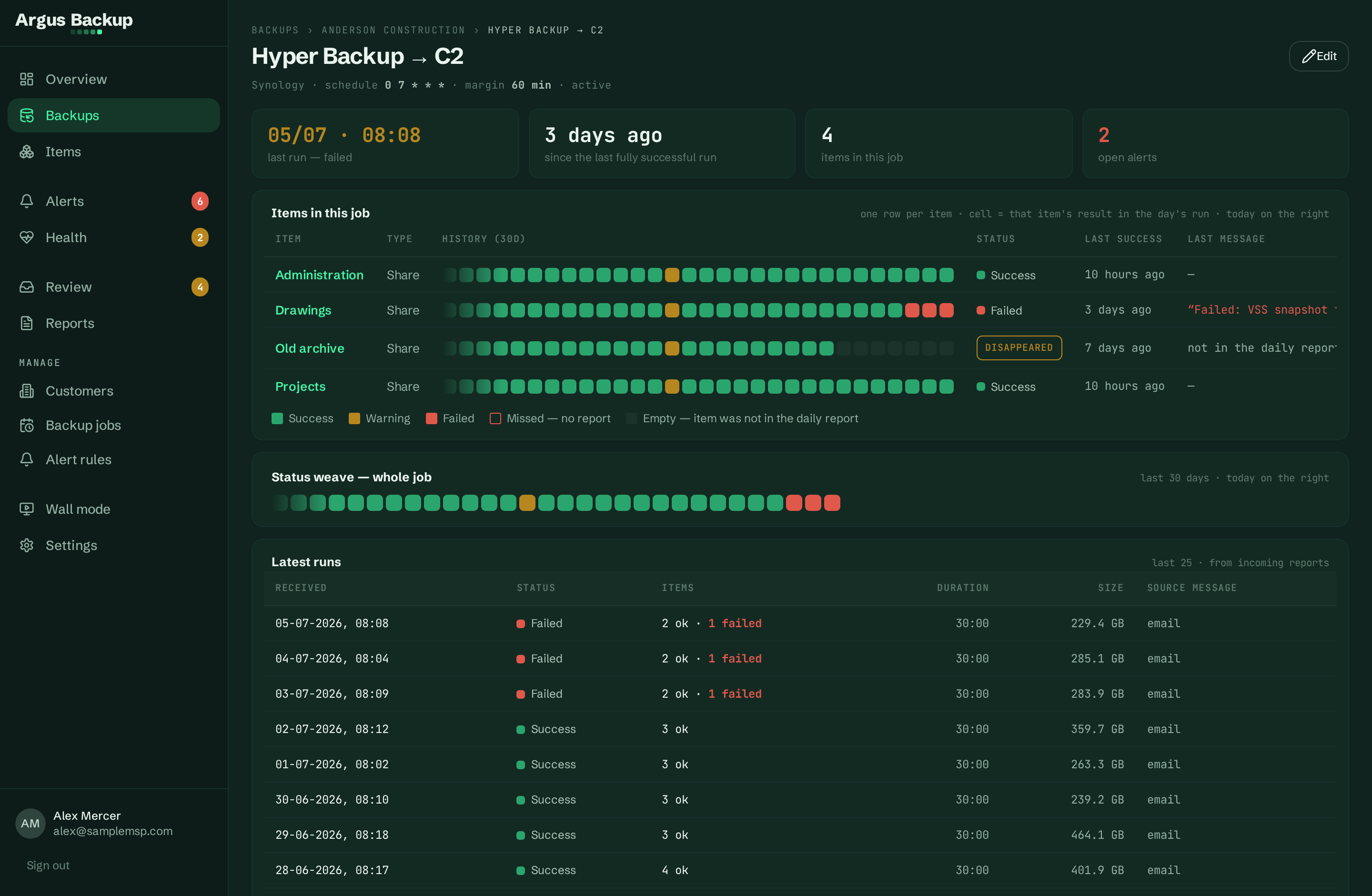Click the Last success column header

(1123, 239)
